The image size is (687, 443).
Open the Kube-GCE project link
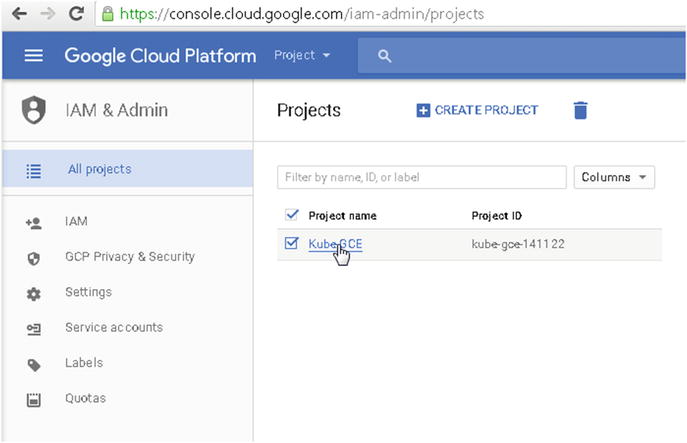coord(334,244)
